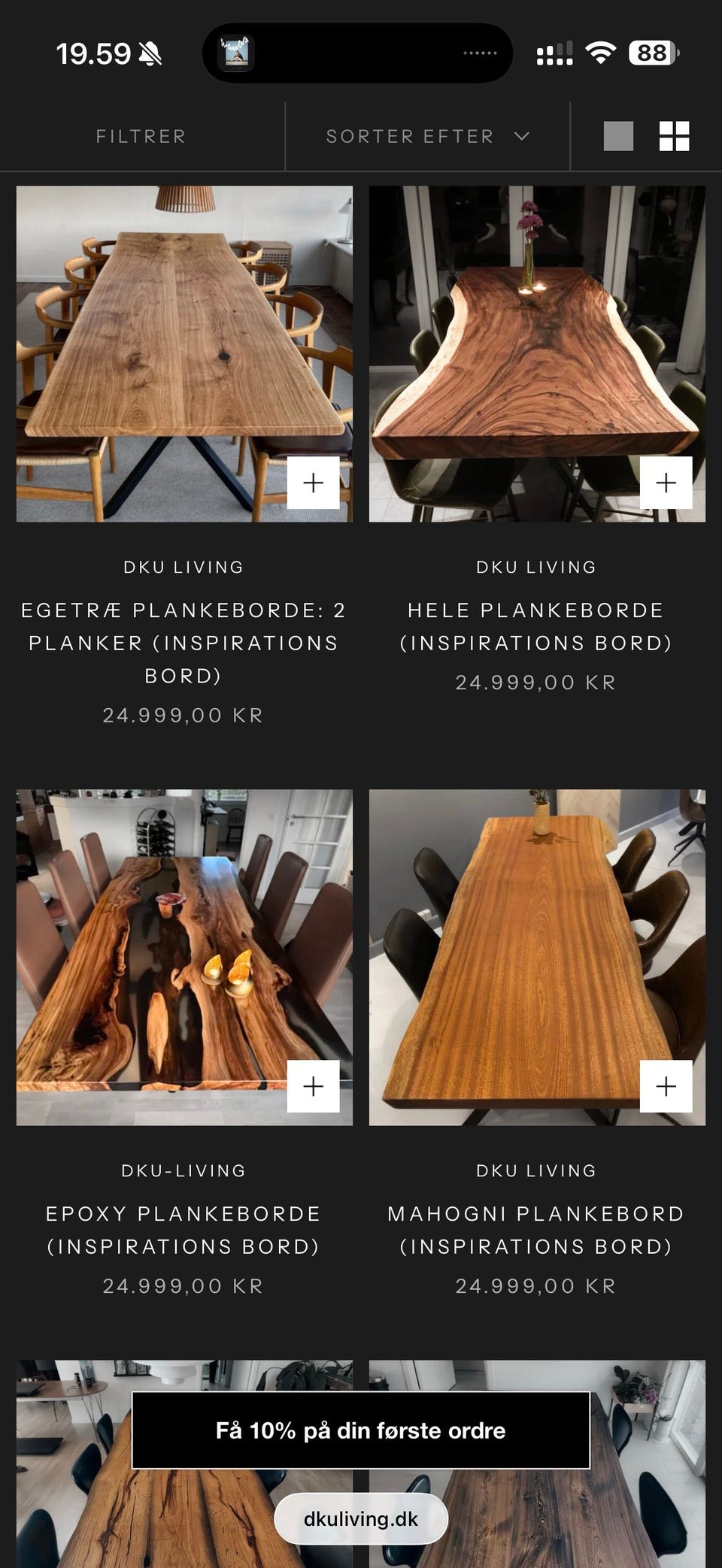Open Hele Plankeborde product title link
Viewport: 722px width, 1568px height.
click(x=536, y=626)
